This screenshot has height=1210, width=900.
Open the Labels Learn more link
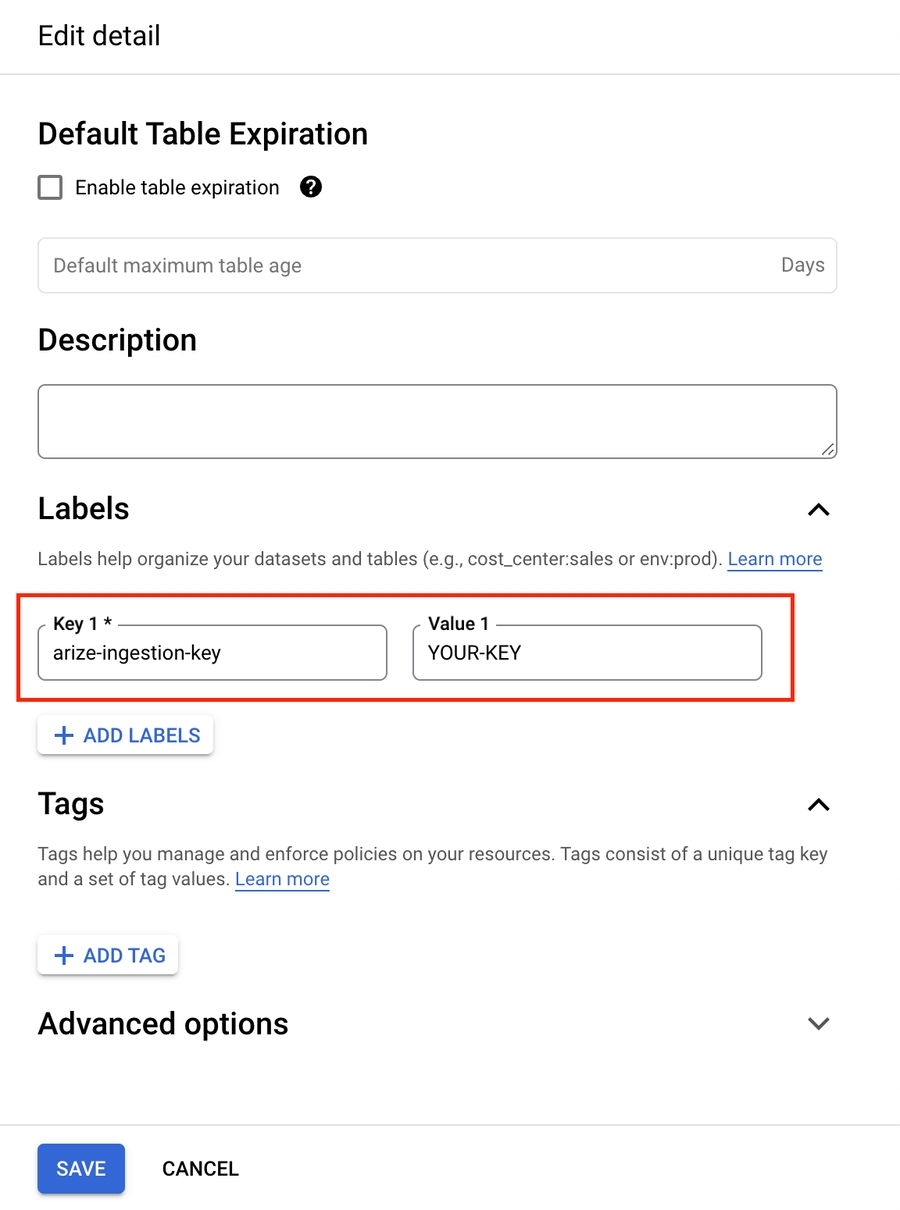(774, 559)
